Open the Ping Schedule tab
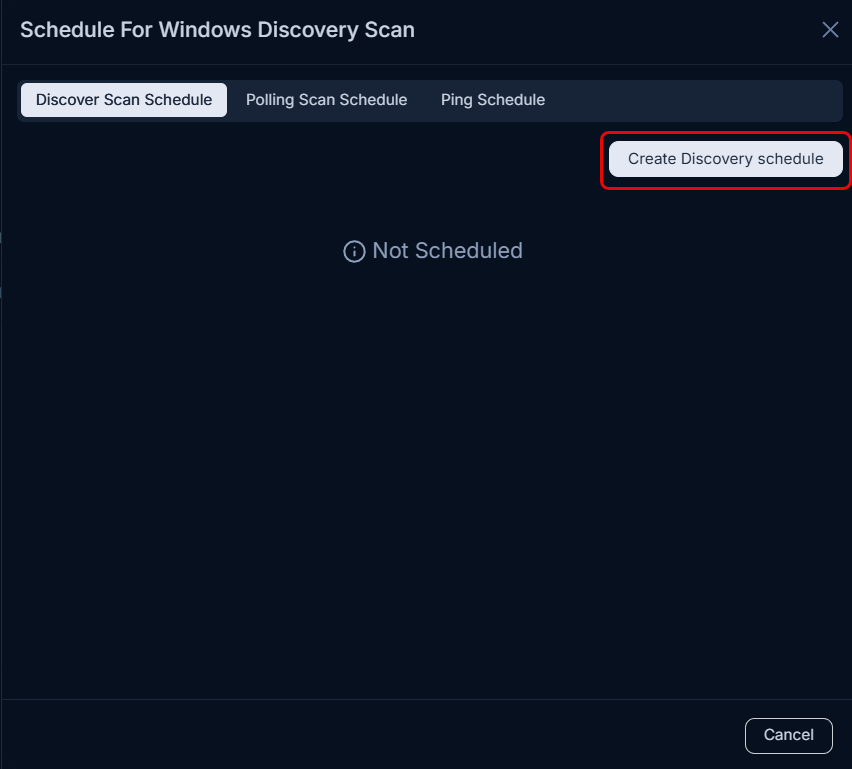The height and width of the screenshot is (769, 852). tap(493, 100)
